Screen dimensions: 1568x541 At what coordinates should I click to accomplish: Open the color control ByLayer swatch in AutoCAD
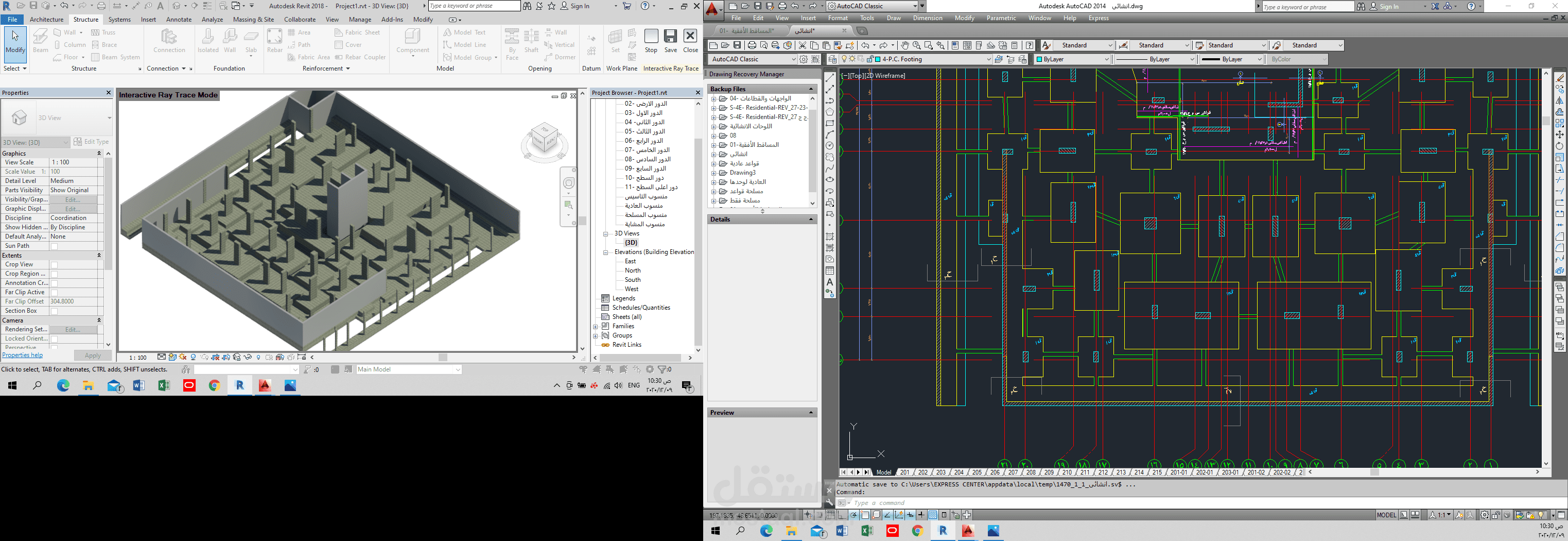coord(1072,59)
